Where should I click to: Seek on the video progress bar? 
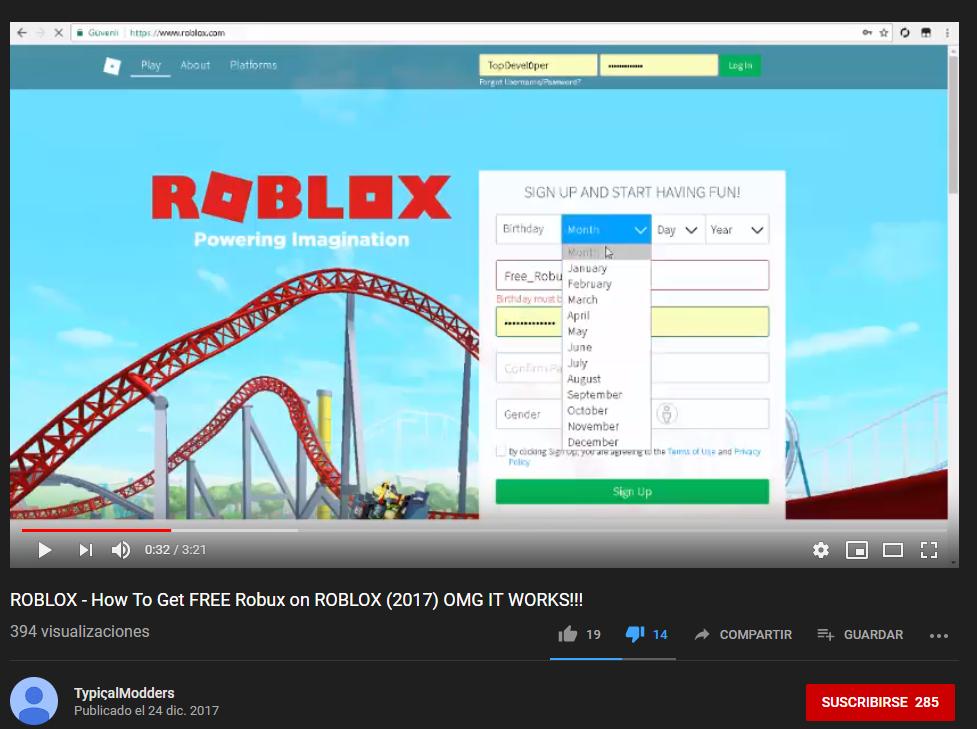coord(484,530)
